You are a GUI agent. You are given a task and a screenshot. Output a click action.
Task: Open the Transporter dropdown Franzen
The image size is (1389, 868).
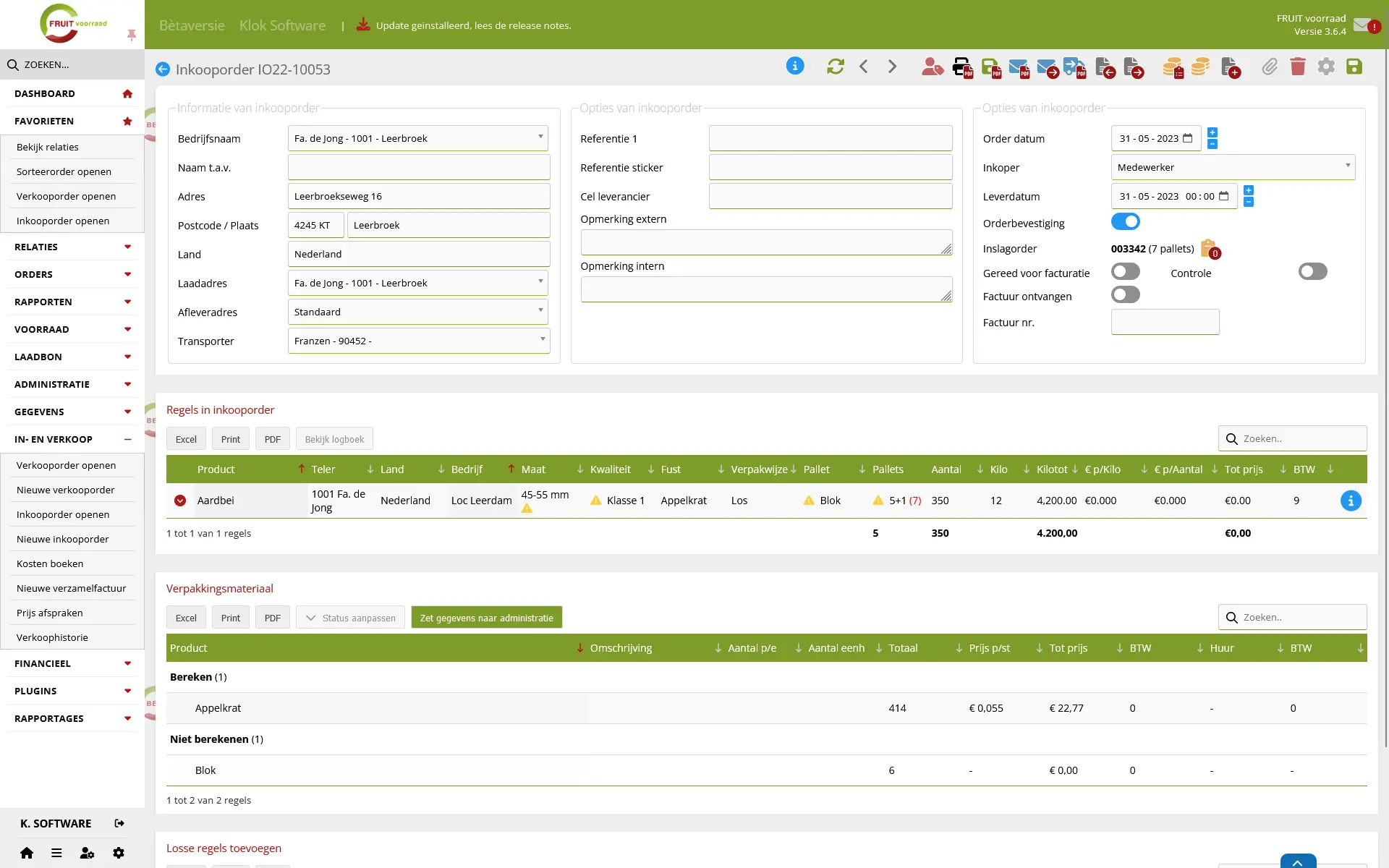tap(419, 341)
